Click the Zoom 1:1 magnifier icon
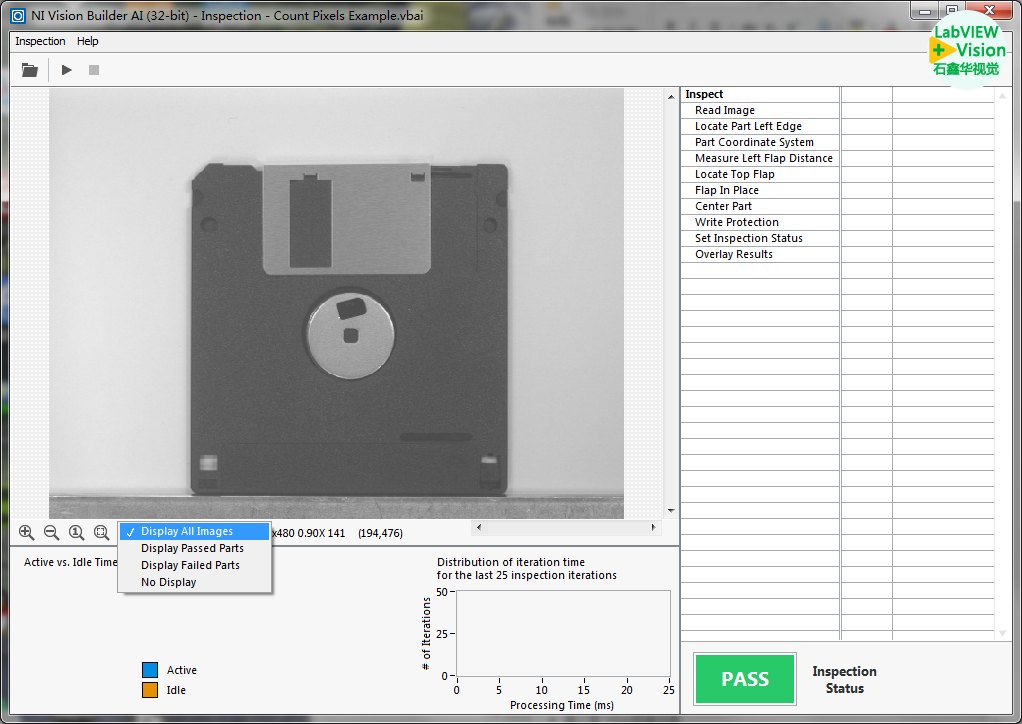 click(76, 533)
